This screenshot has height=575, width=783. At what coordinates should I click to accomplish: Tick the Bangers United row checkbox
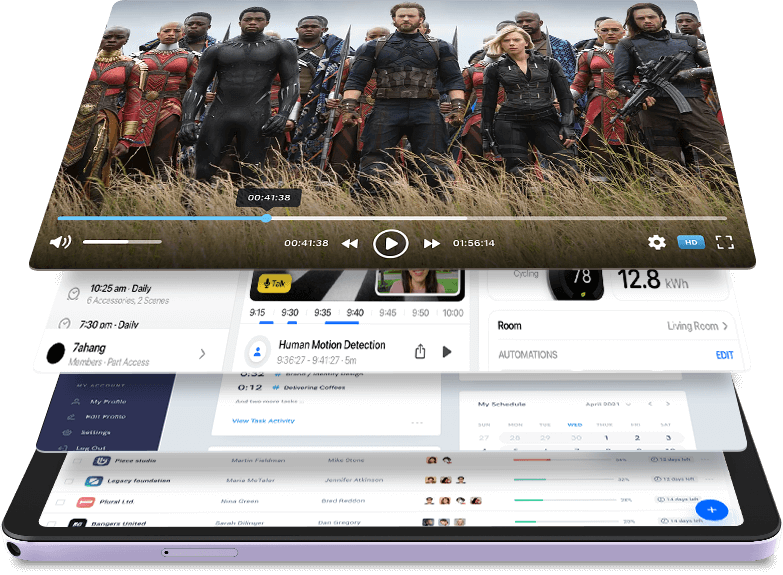[x=51, y=523]
